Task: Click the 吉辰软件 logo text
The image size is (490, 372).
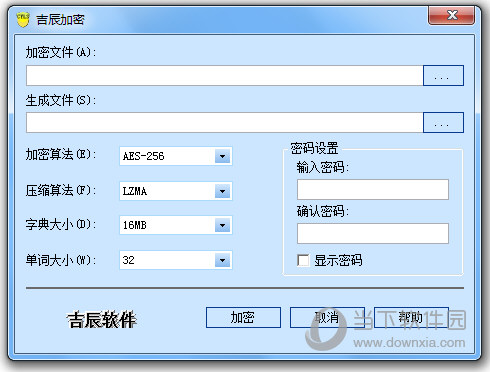Action: [x=102, y=319]
